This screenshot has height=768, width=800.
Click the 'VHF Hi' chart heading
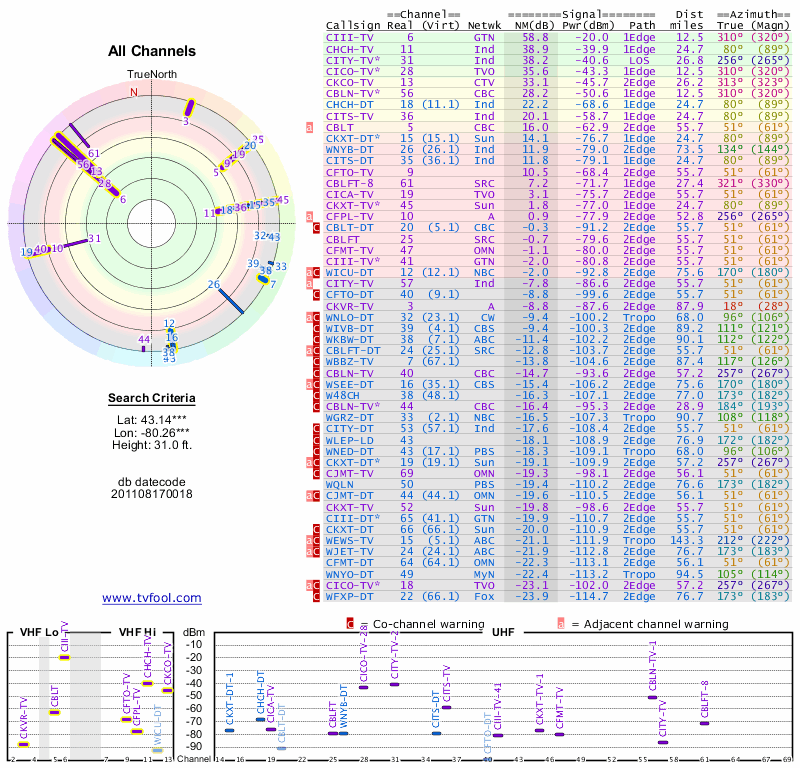pos(137,632)
